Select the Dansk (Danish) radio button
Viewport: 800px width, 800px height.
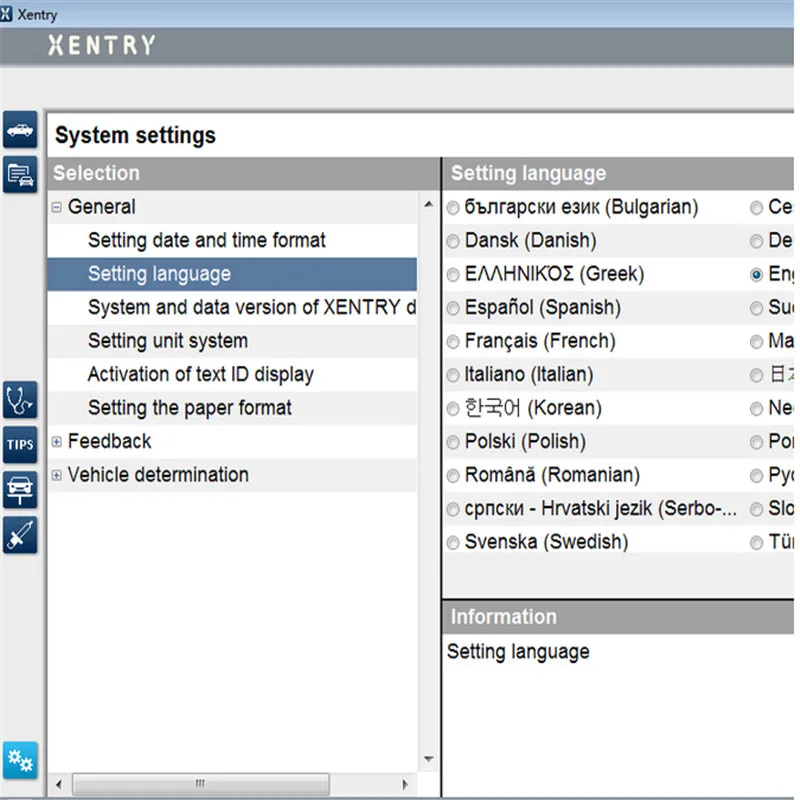(453, 241)
